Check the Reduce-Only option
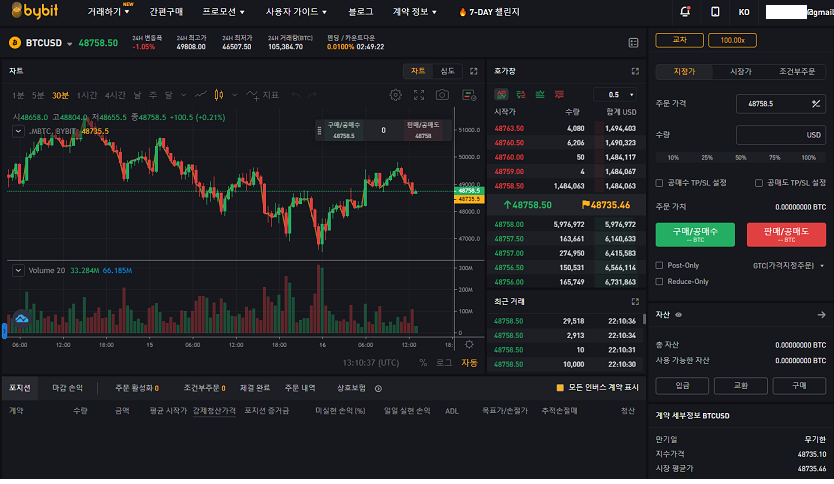834x484 pixels. (x=660, y=281)
